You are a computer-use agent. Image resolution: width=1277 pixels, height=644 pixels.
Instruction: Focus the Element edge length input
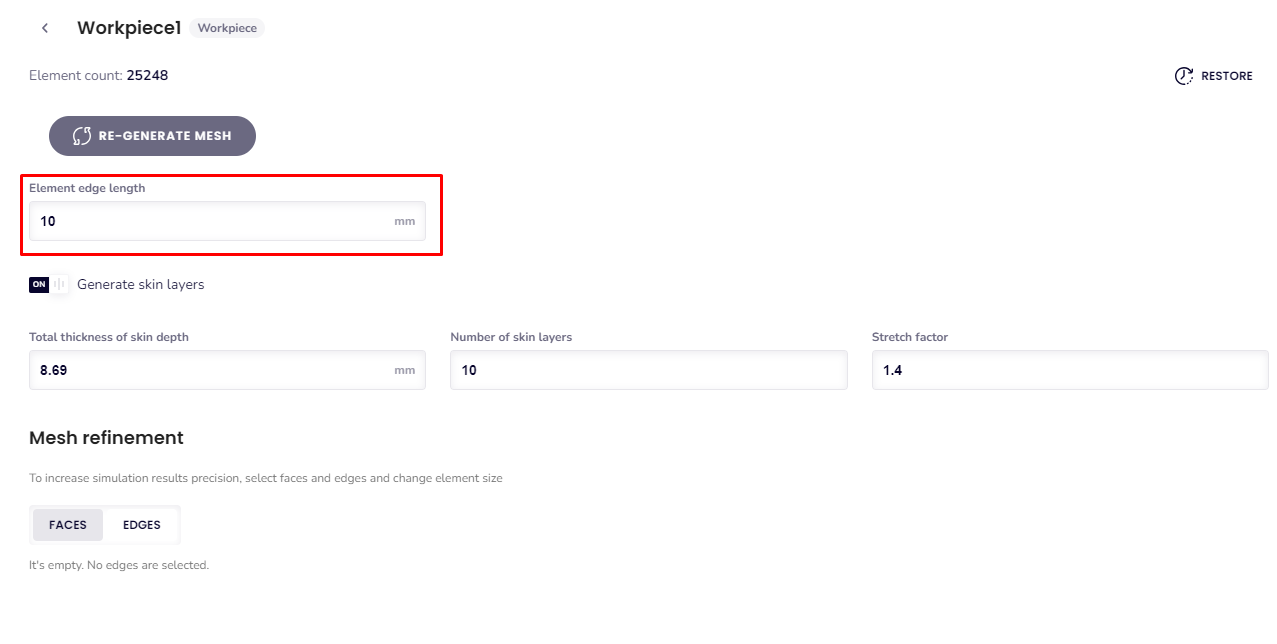210,221
